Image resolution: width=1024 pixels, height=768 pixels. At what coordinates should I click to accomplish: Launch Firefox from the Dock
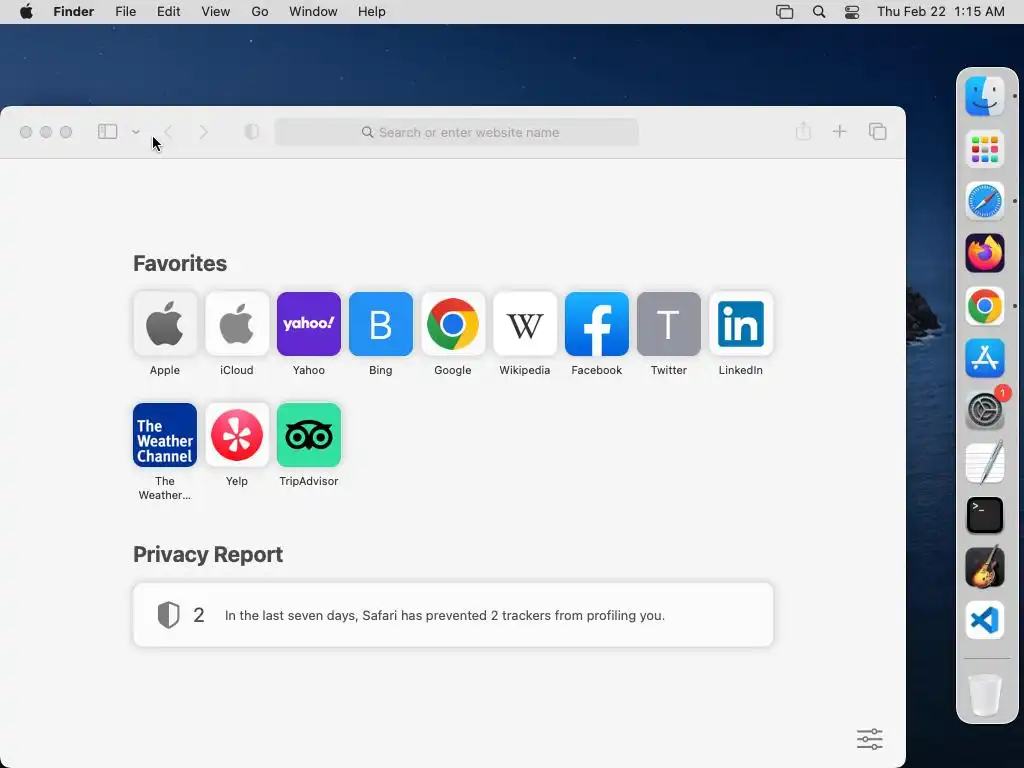[x=985, y=253]
